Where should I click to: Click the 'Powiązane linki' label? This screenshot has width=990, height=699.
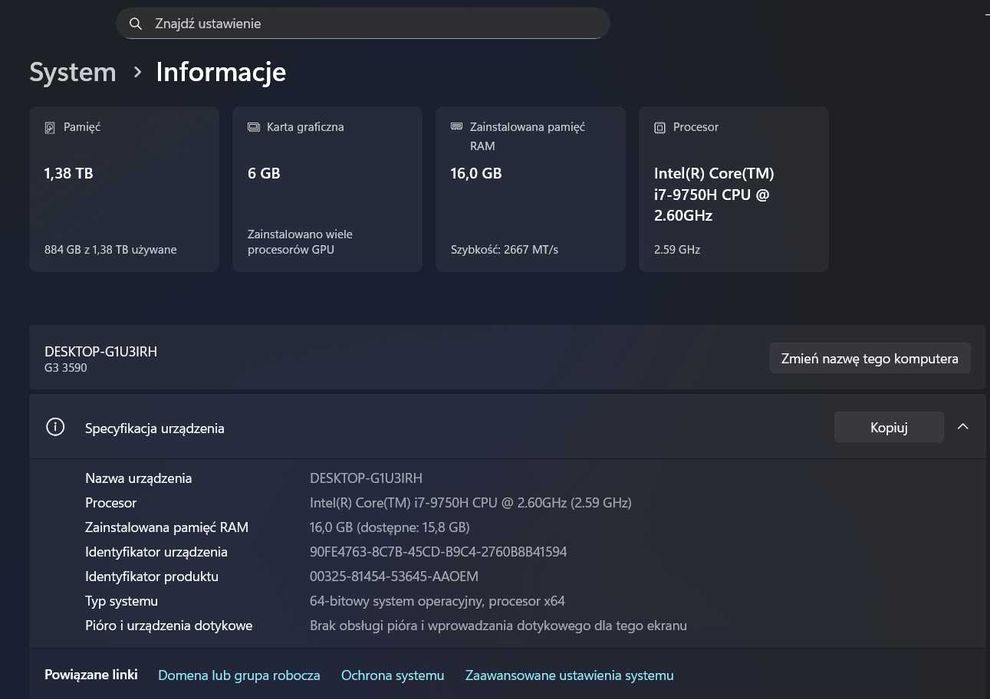(x=91, y=674)
